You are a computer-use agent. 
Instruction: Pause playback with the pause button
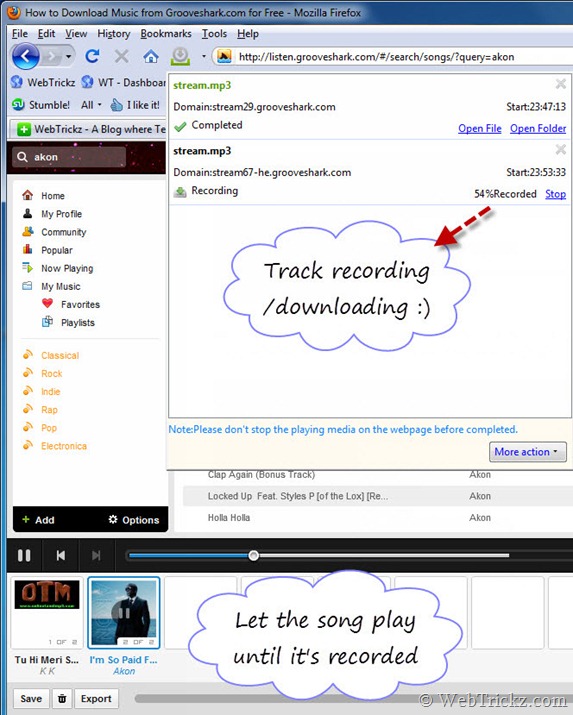[24, 555]
